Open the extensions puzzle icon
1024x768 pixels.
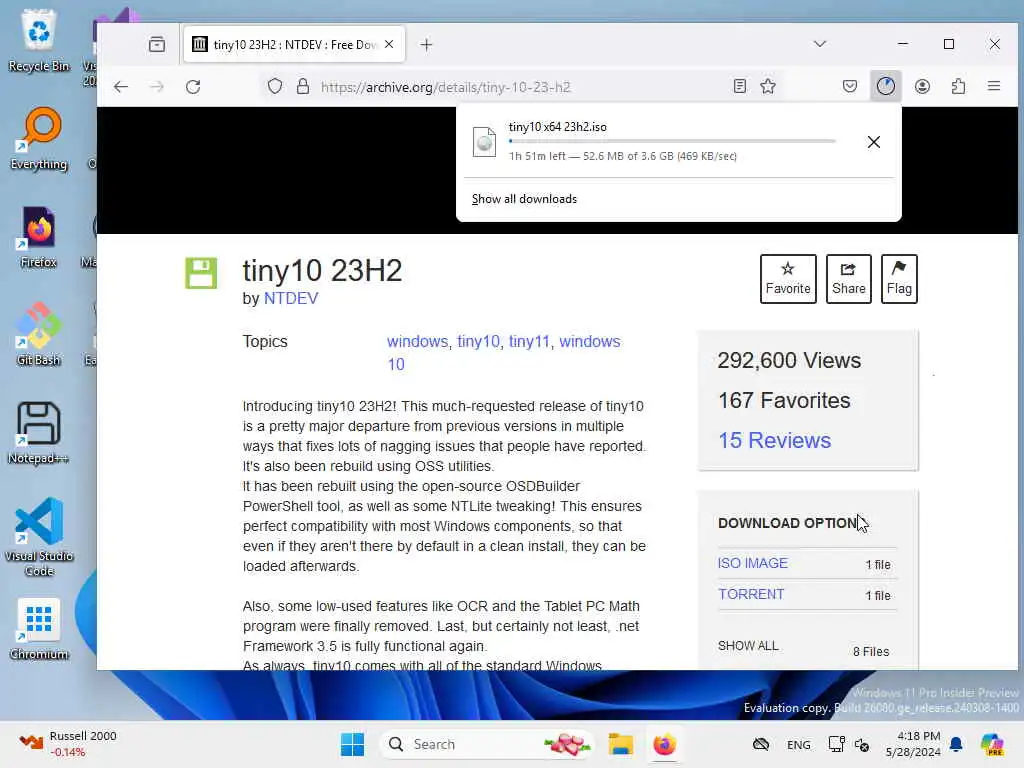click(x=958, y=86)
